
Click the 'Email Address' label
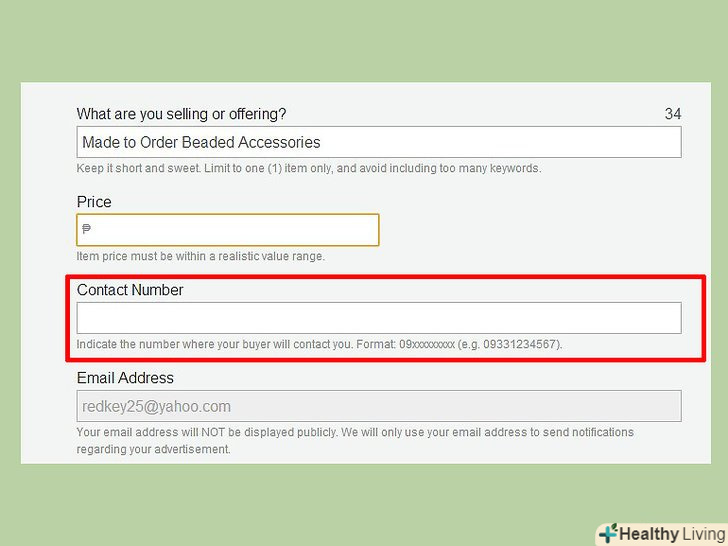pos(125,378)
